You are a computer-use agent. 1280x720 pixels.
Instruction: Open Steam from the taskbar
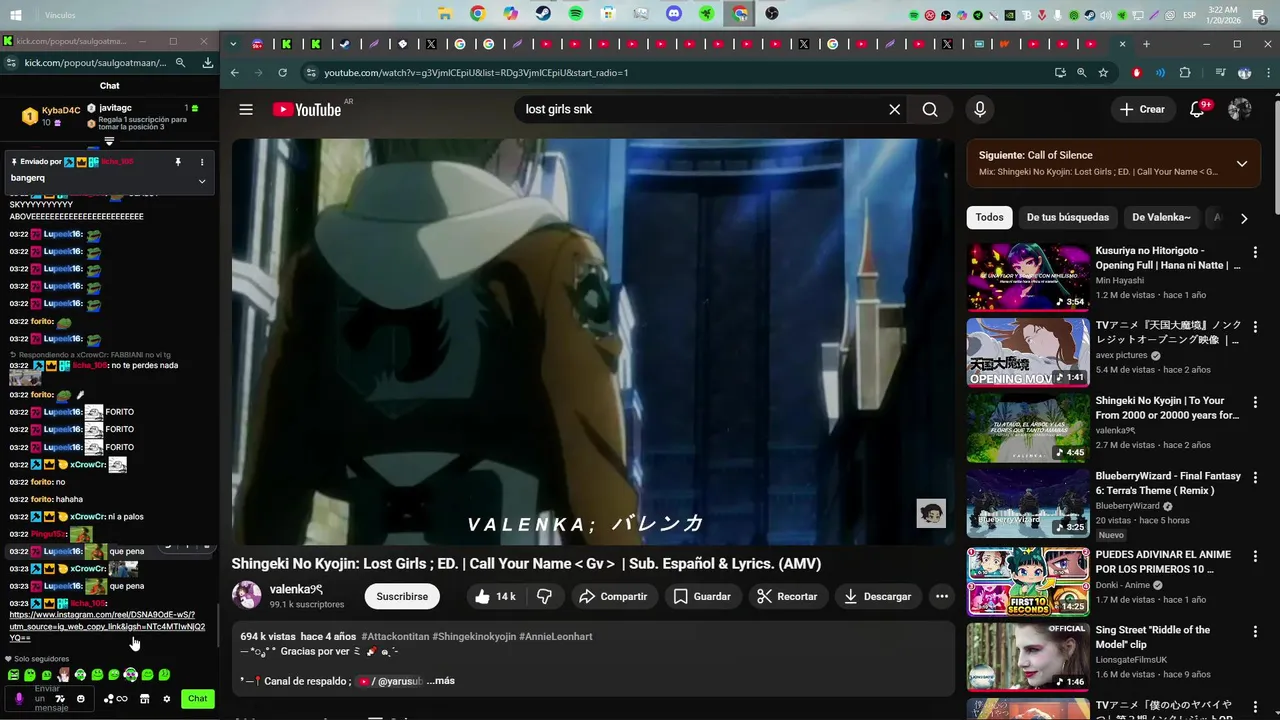(542, 13)
